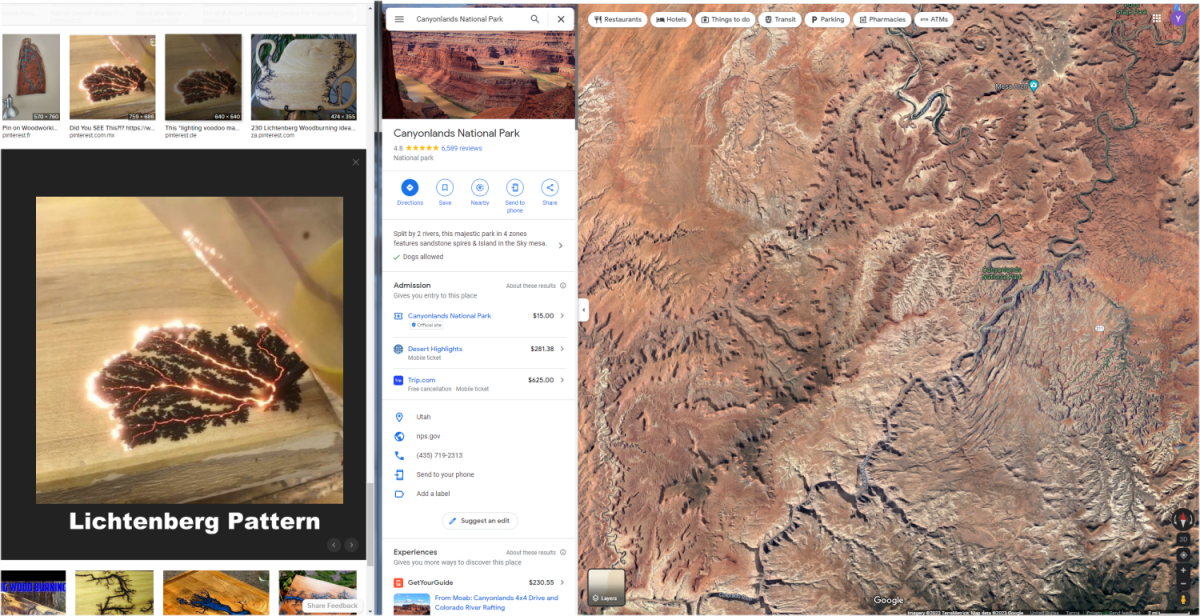Open Canyonlands National Park $15.00 admission
Screen dimensions: 1200x616
(x=479, y=319)
